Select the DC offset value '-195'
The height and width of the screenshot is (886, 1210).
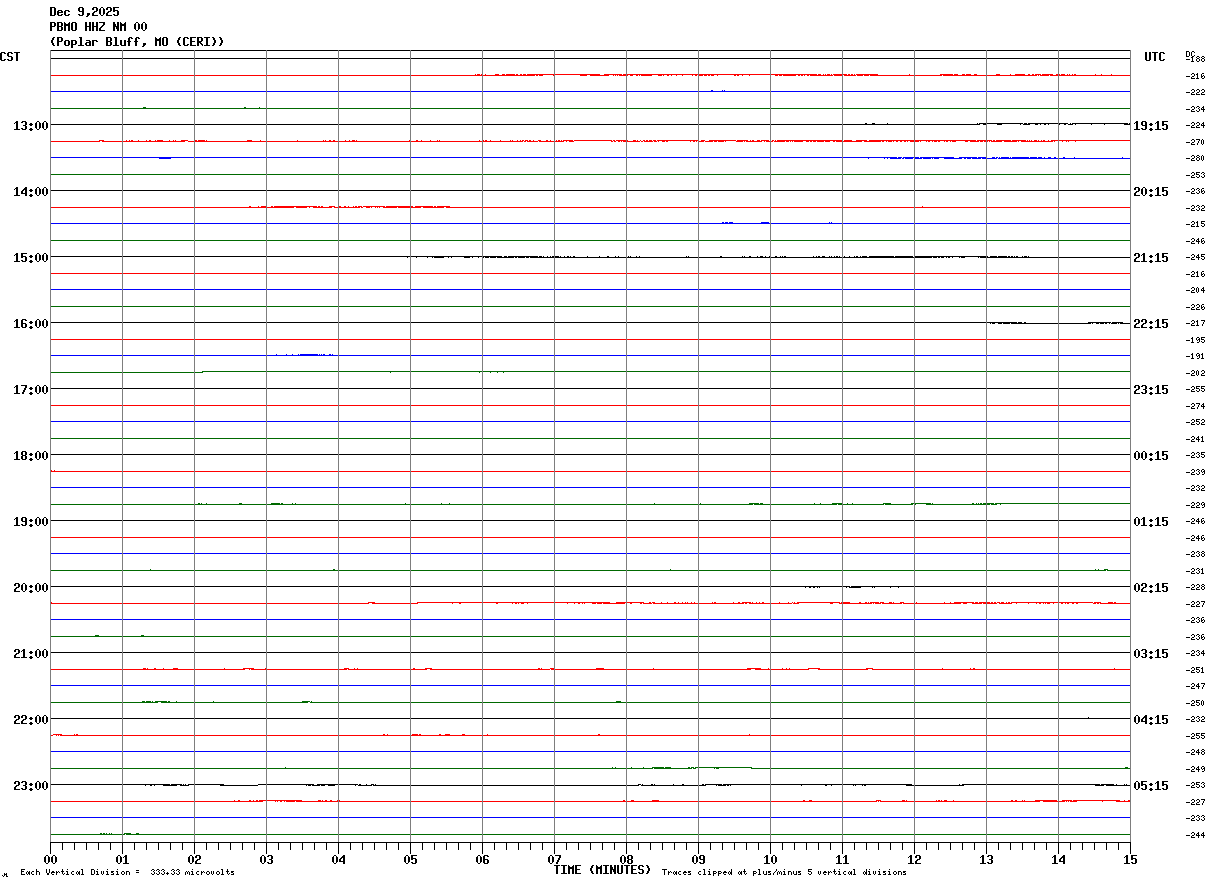pyautogui.click(x=1195, y=340)
